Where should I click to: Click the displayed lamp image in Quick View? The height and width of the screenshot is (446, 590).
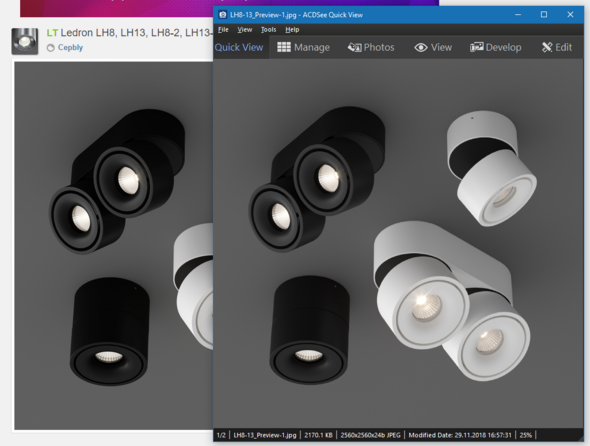[x=398, y=243]
